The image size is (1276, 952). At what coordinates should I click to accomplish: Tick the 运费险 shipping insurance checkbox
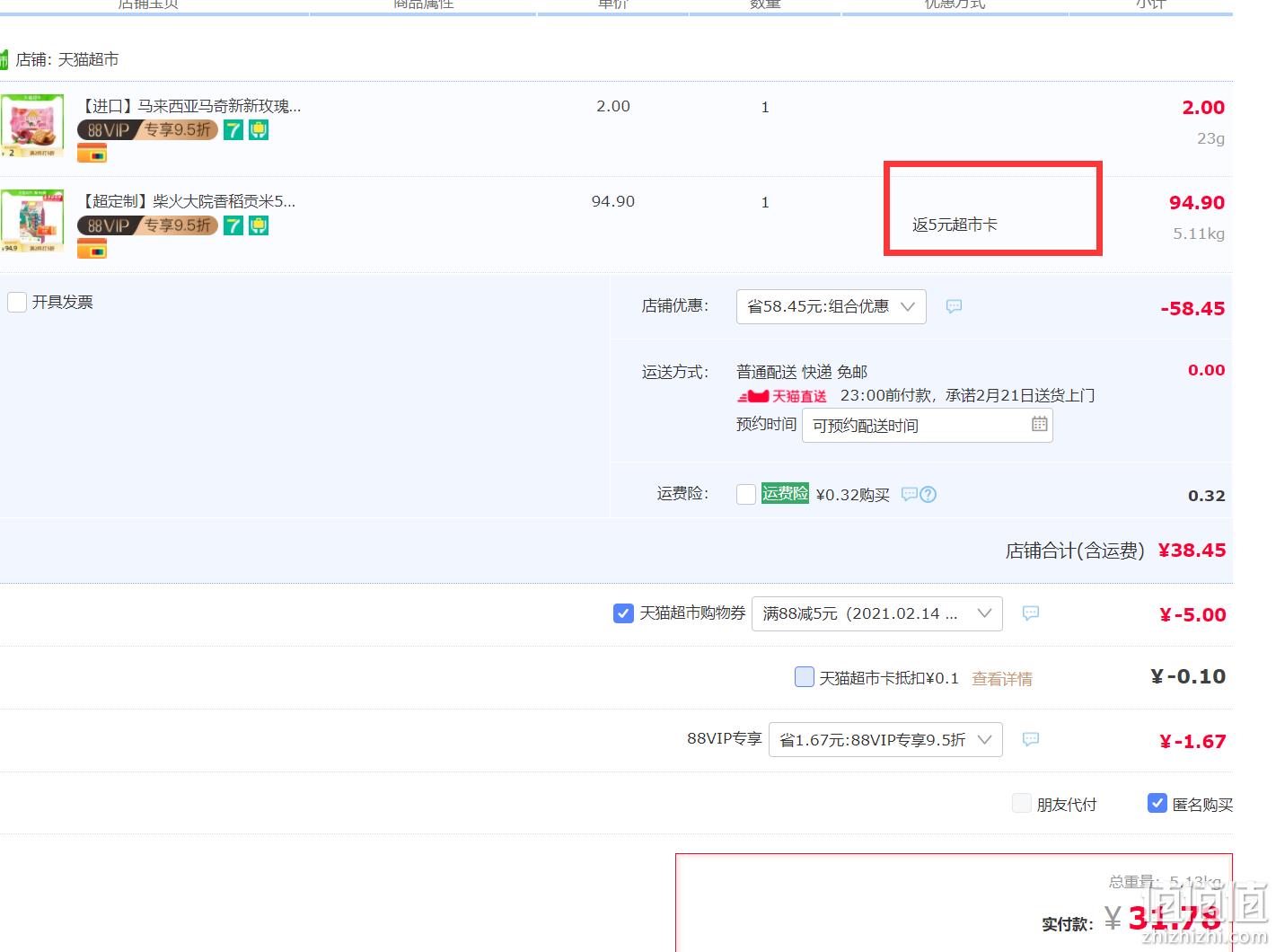746,494
